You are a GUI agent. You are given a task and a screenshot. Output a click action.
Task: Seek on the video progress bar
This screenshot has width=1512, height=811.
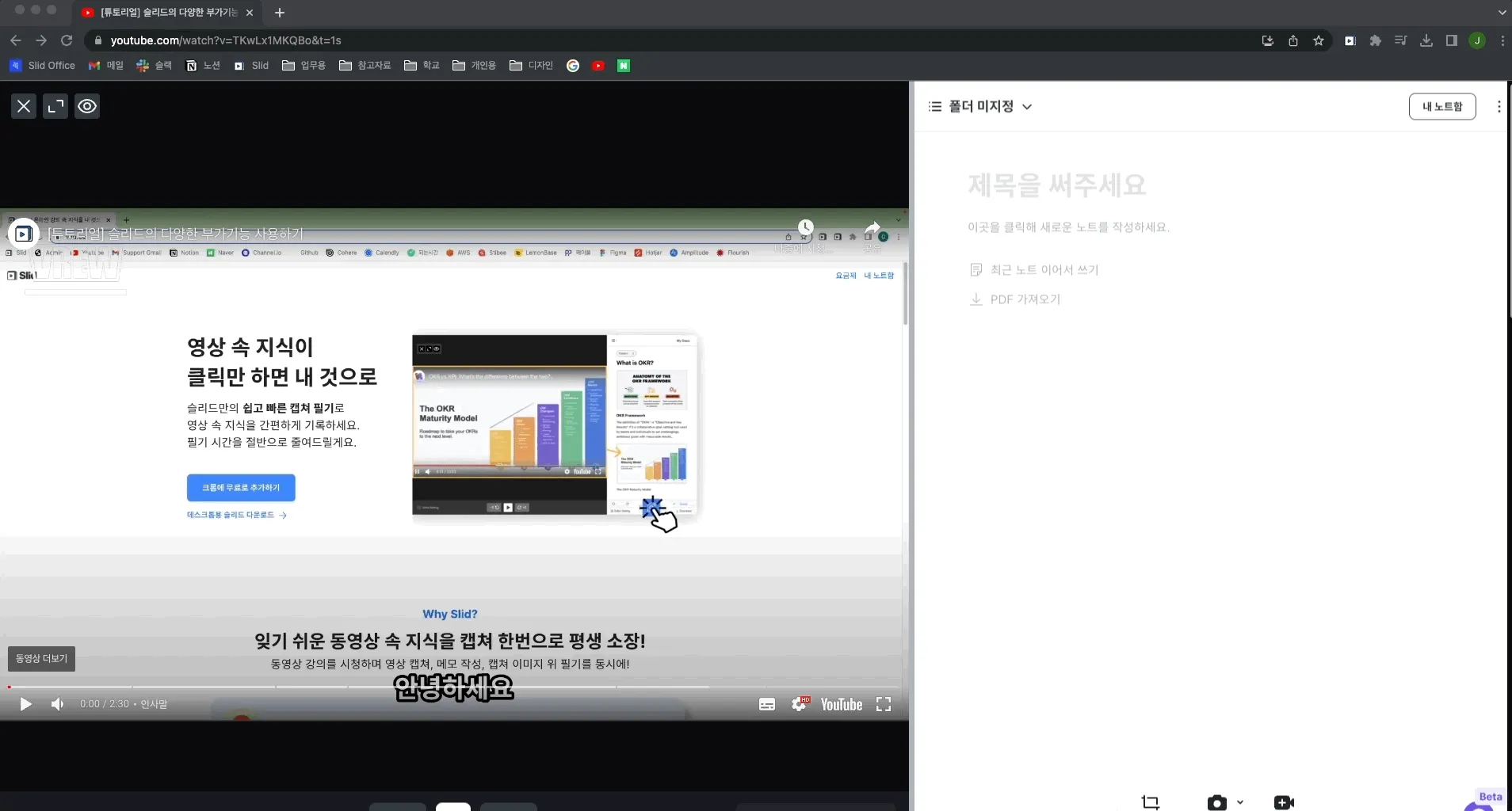tap(453, 687)
